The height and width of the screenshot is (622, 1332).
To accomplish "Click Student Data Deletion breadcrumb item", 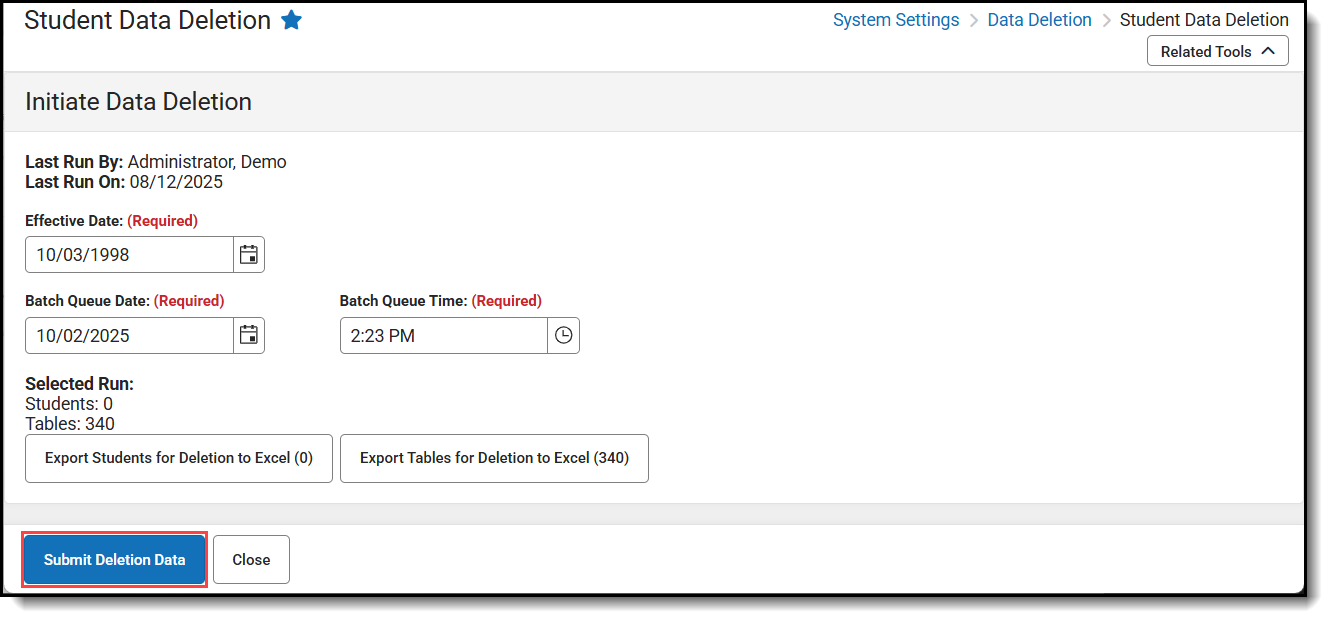I will click(x=1203, y=19).
